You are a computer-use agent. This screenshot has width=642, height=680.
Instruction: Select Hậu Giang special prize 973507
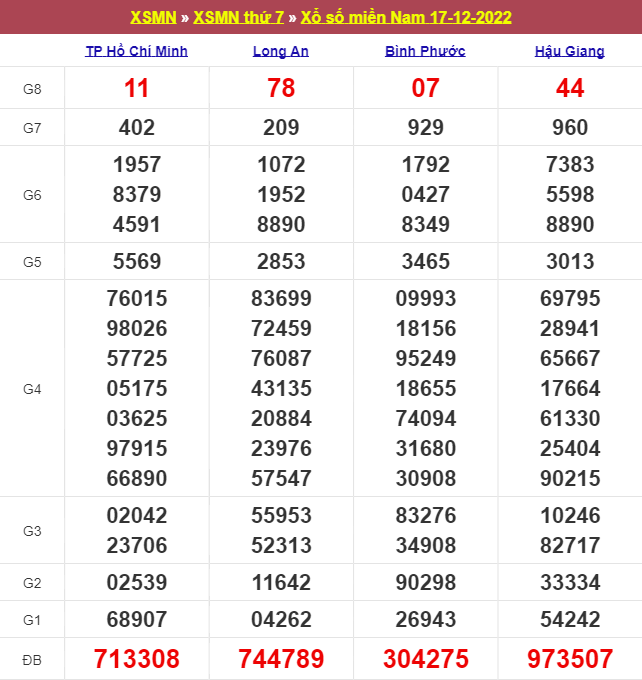[x=569, y=659]
